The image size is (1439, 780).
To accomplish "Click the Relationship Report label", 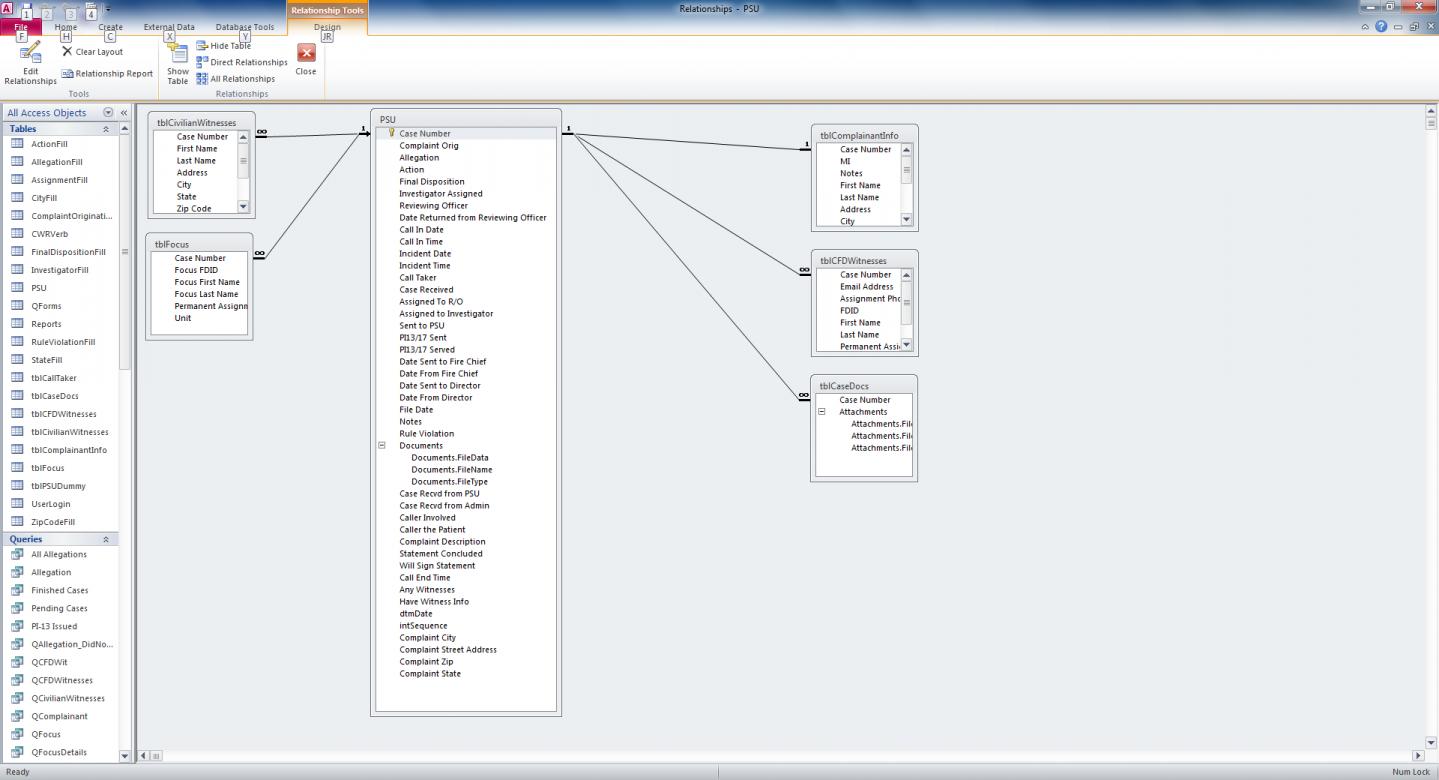I will pos(114,74).
